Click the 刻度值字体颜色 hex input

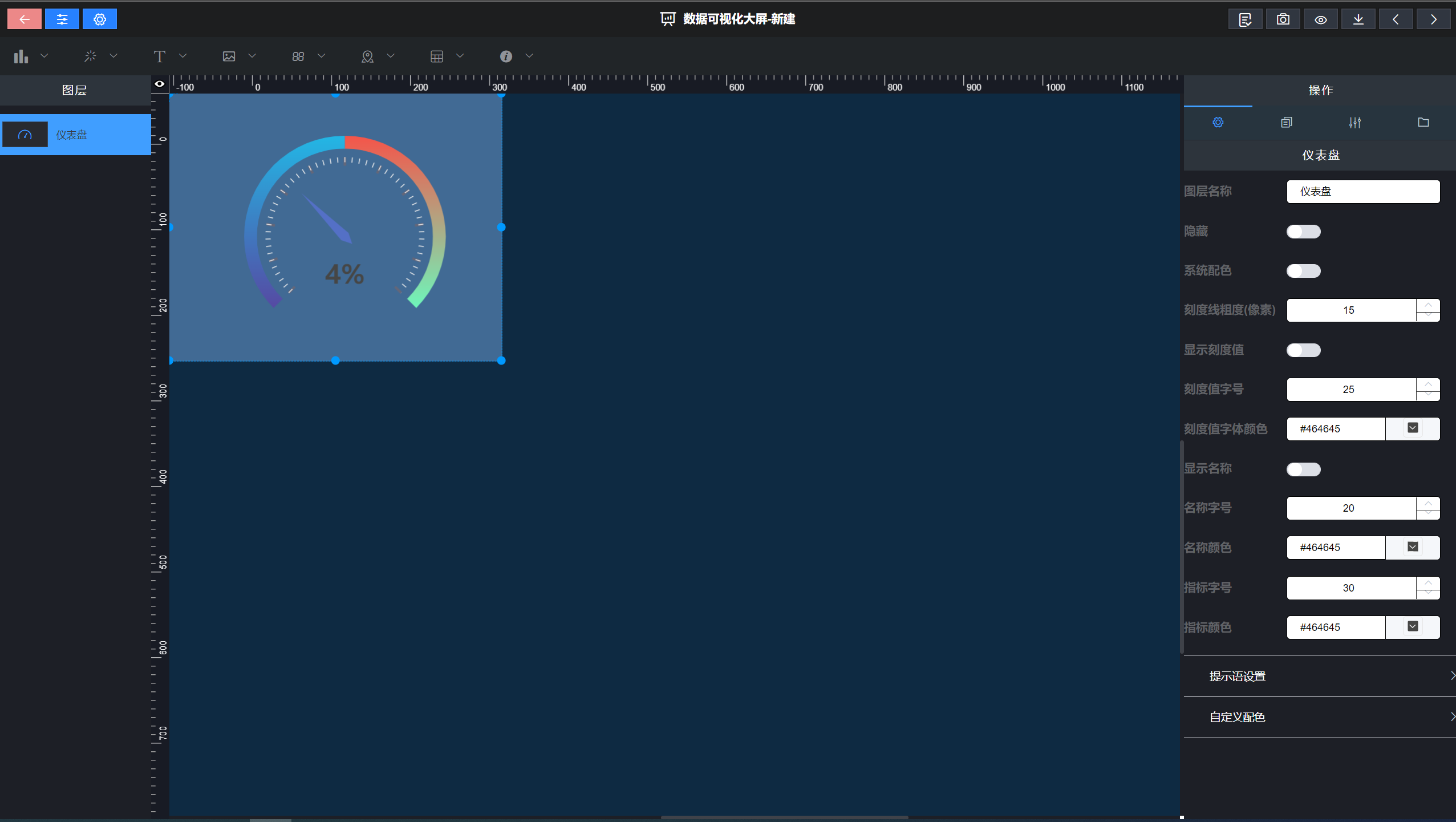click(x=1336, y=429)
